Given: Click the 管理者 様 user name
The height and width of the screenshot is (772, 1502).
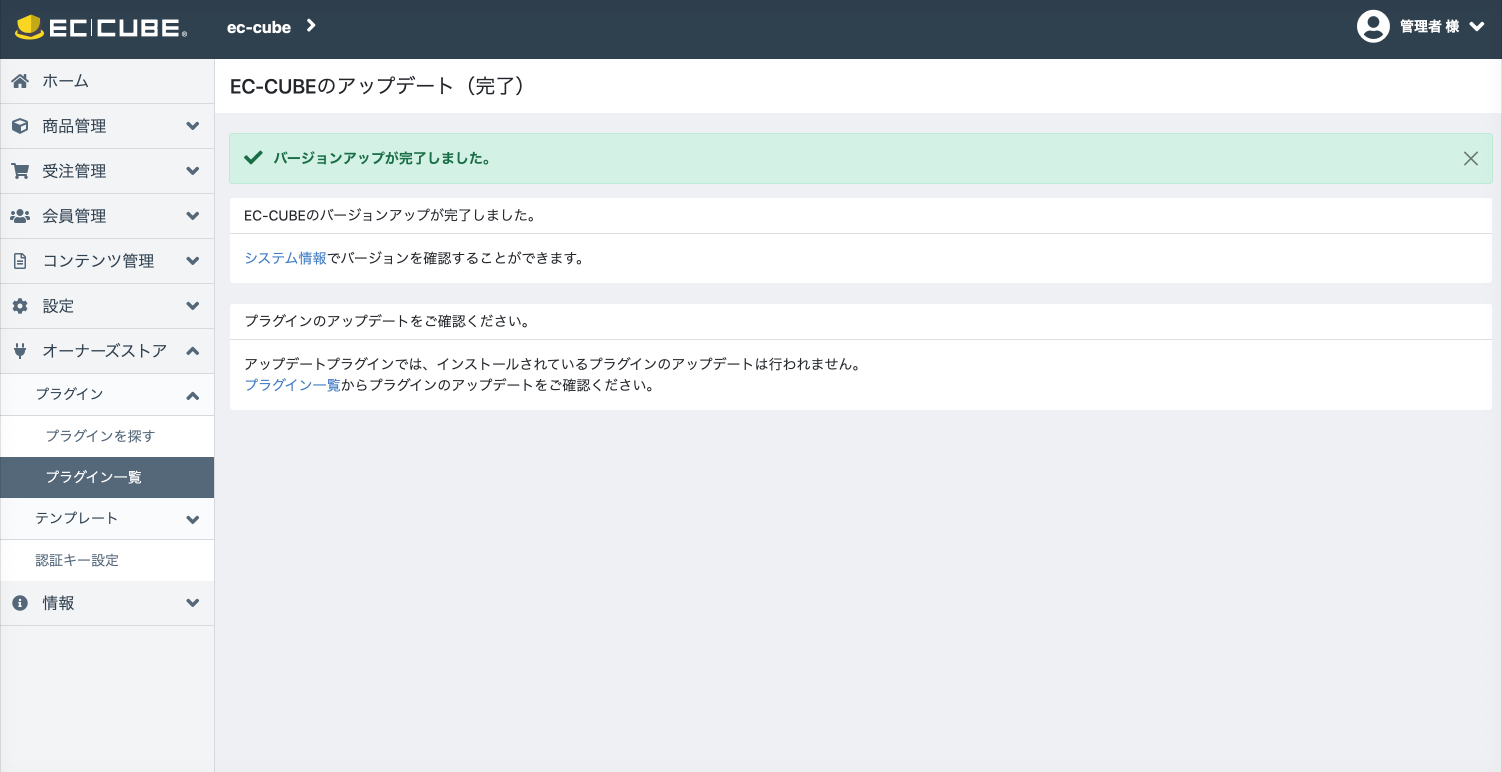Looking at the screenshot, I should (x=1429, y=27).
